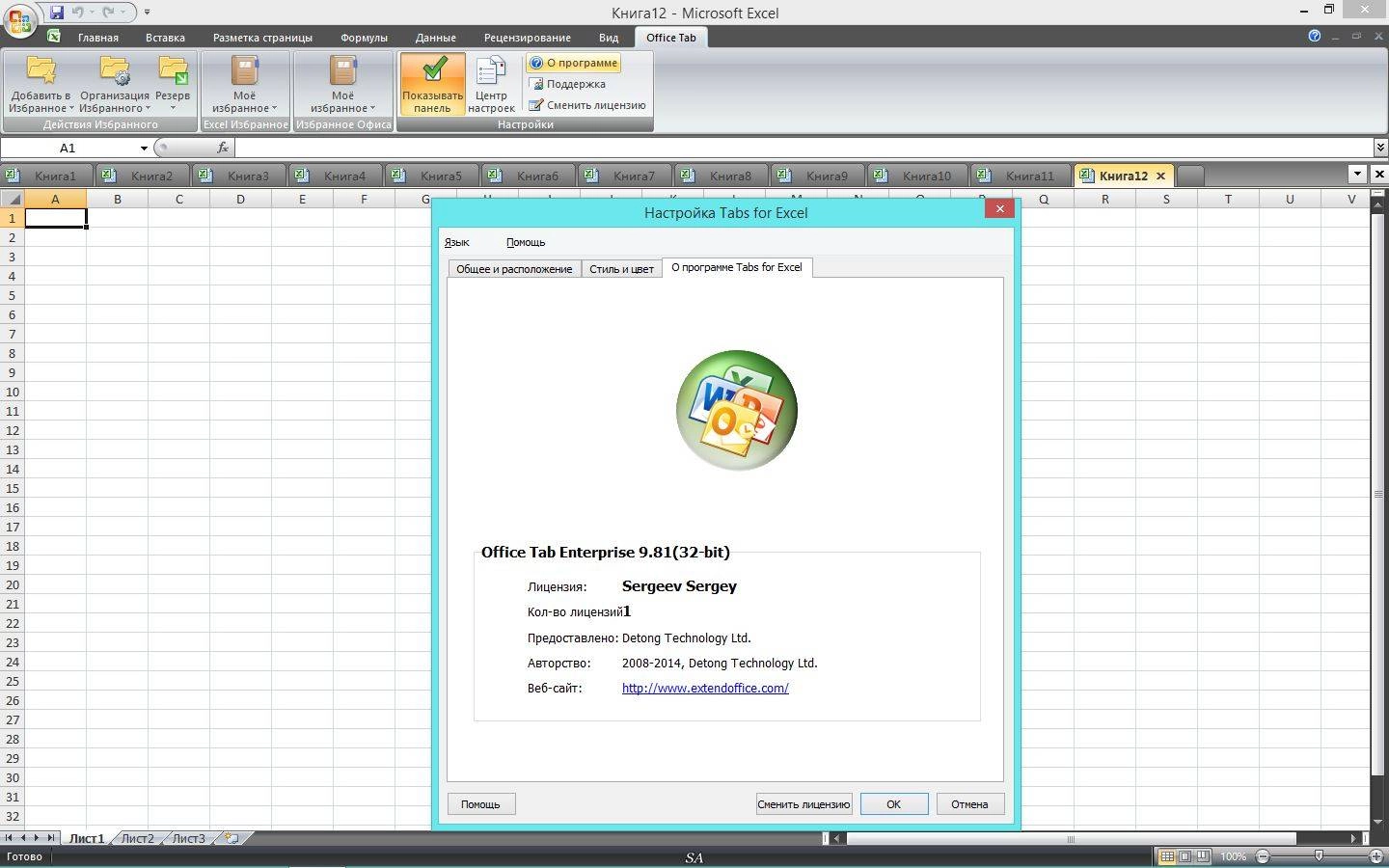Click the Помощь button in dialog
The height and width of the screenshot is (868, 1389).
pos(480,803)
